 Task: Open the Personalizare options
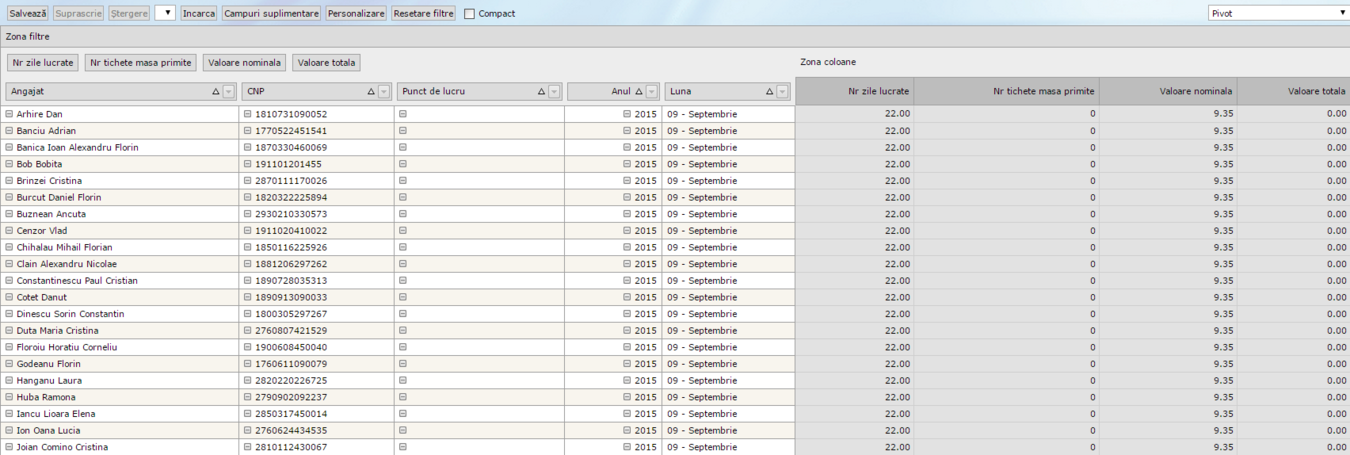[x=356, y=14]
